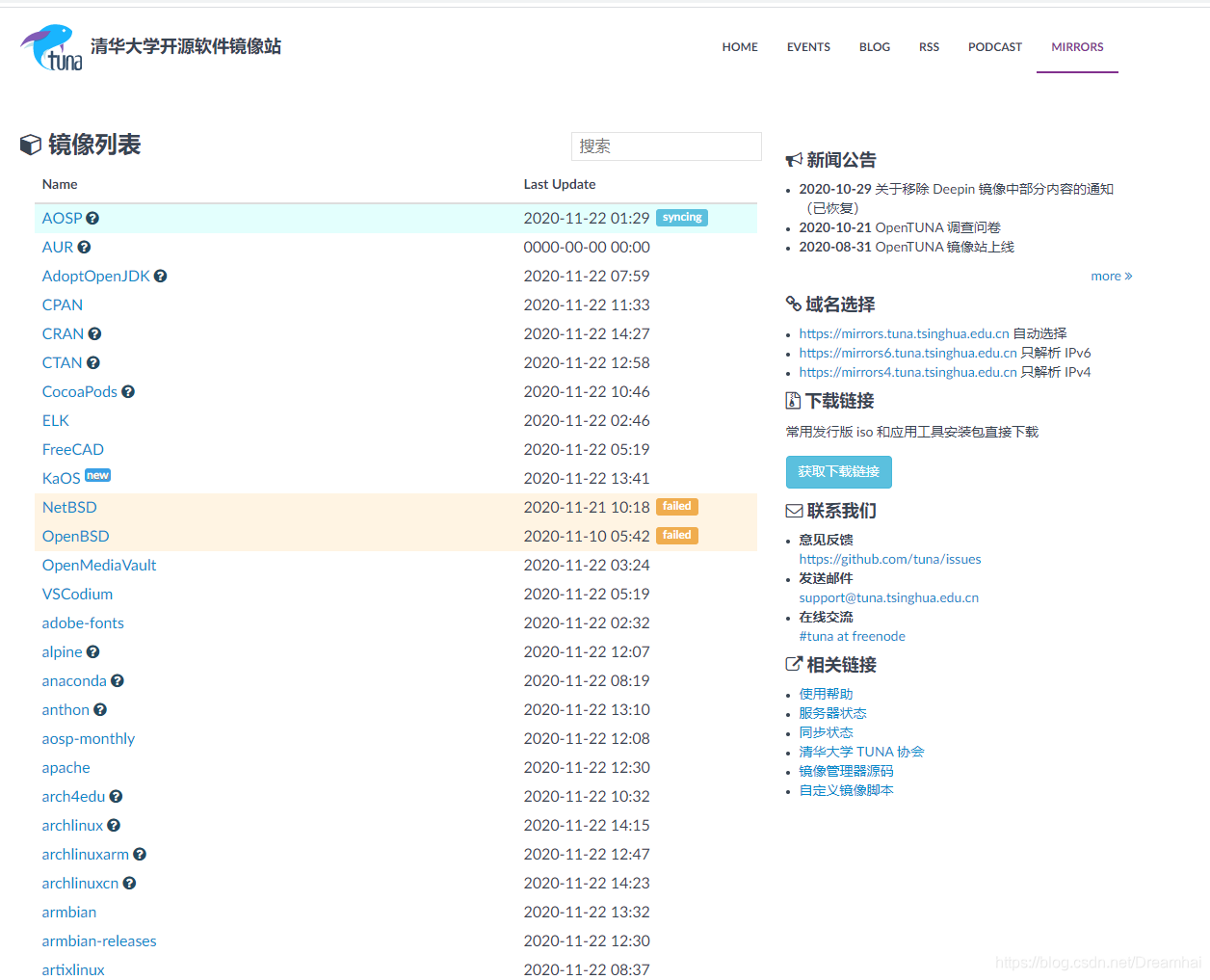The image size is (1210, 980).
Task: Open mirrors.tuna.tsinghua.edu.cn auto-select link
Action: (904, 334)
